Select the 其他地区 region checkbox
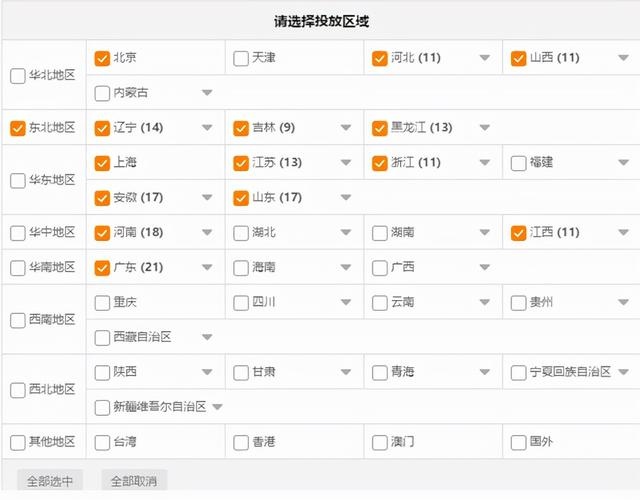 (18, 442)
